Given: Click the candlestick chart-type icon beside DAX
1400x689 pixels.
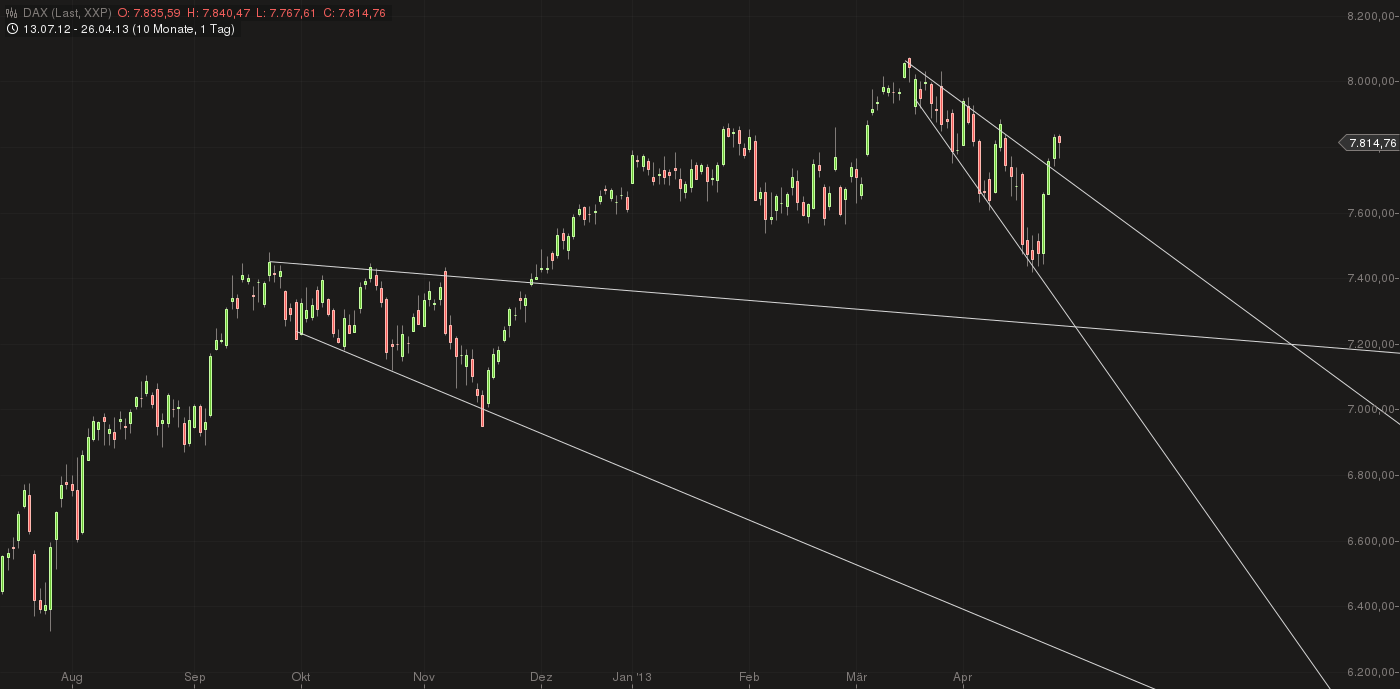Looking at the screenshot, I should pos(11,13).
